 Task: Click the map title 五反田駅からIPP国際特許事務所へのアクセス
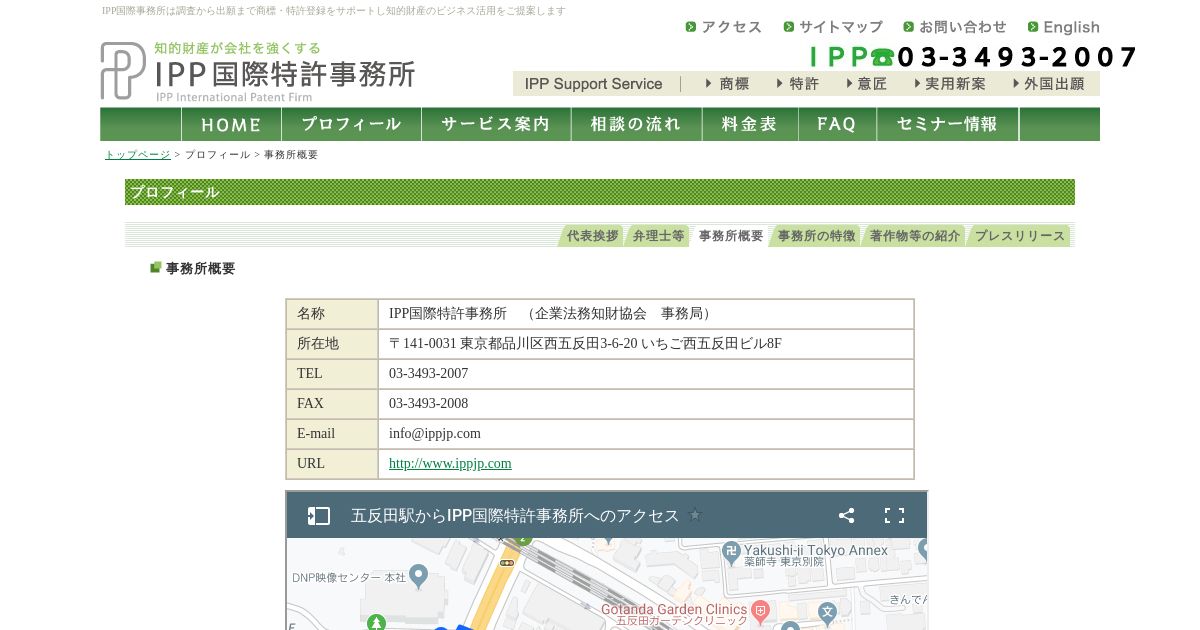coord(515,516)
